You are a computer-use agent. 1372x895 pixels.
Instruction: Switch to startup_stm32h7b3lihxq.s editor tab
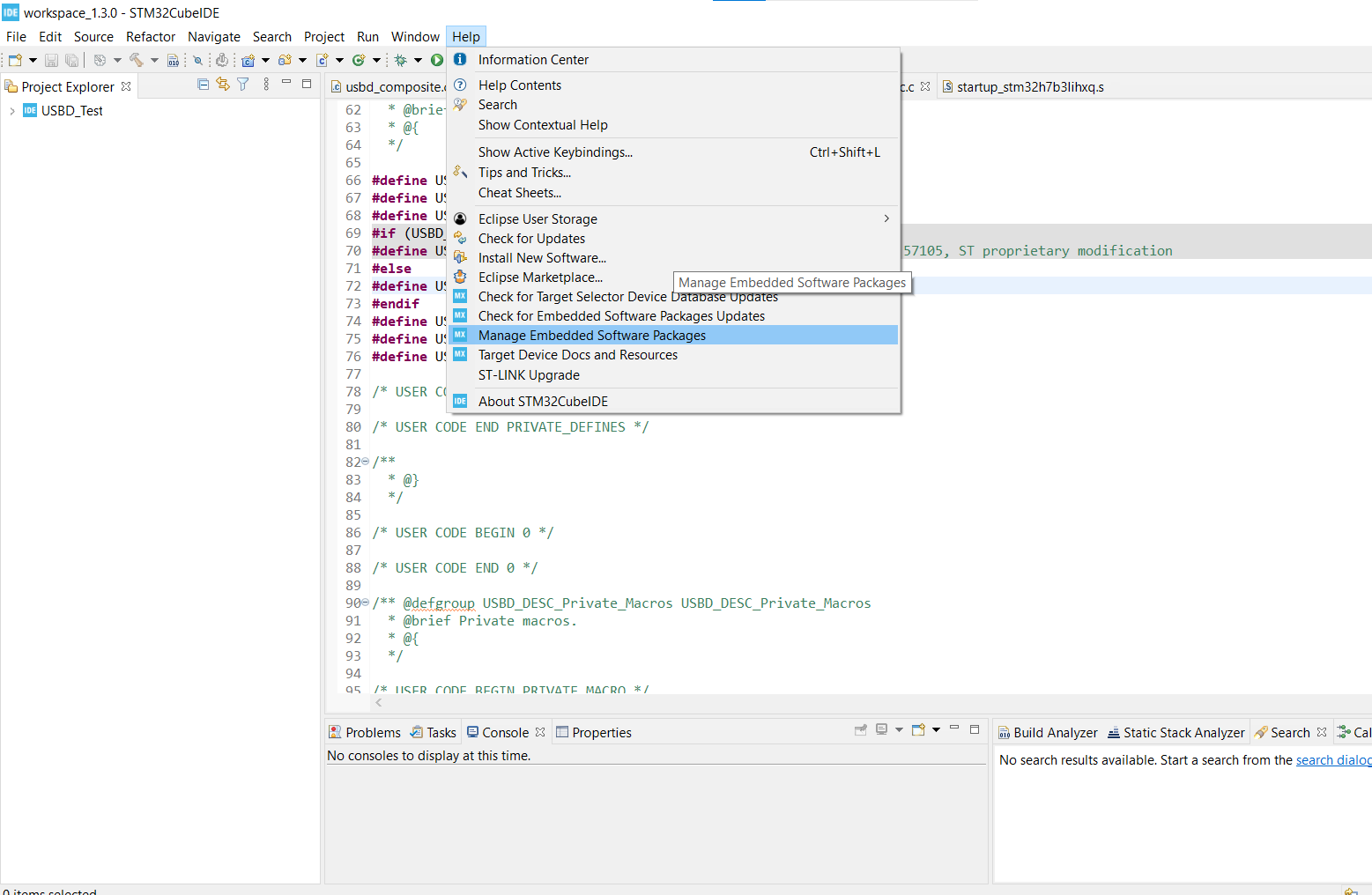coord(1023,87)
